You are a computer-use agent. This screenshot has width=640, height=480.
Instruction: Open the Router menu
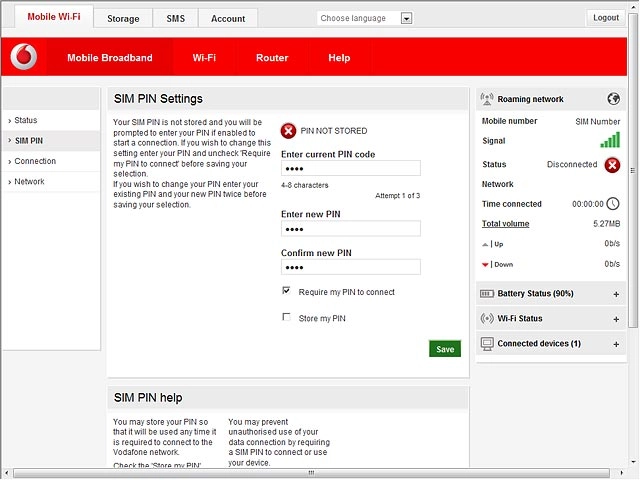pyautogui.click(x=272, y=58)
